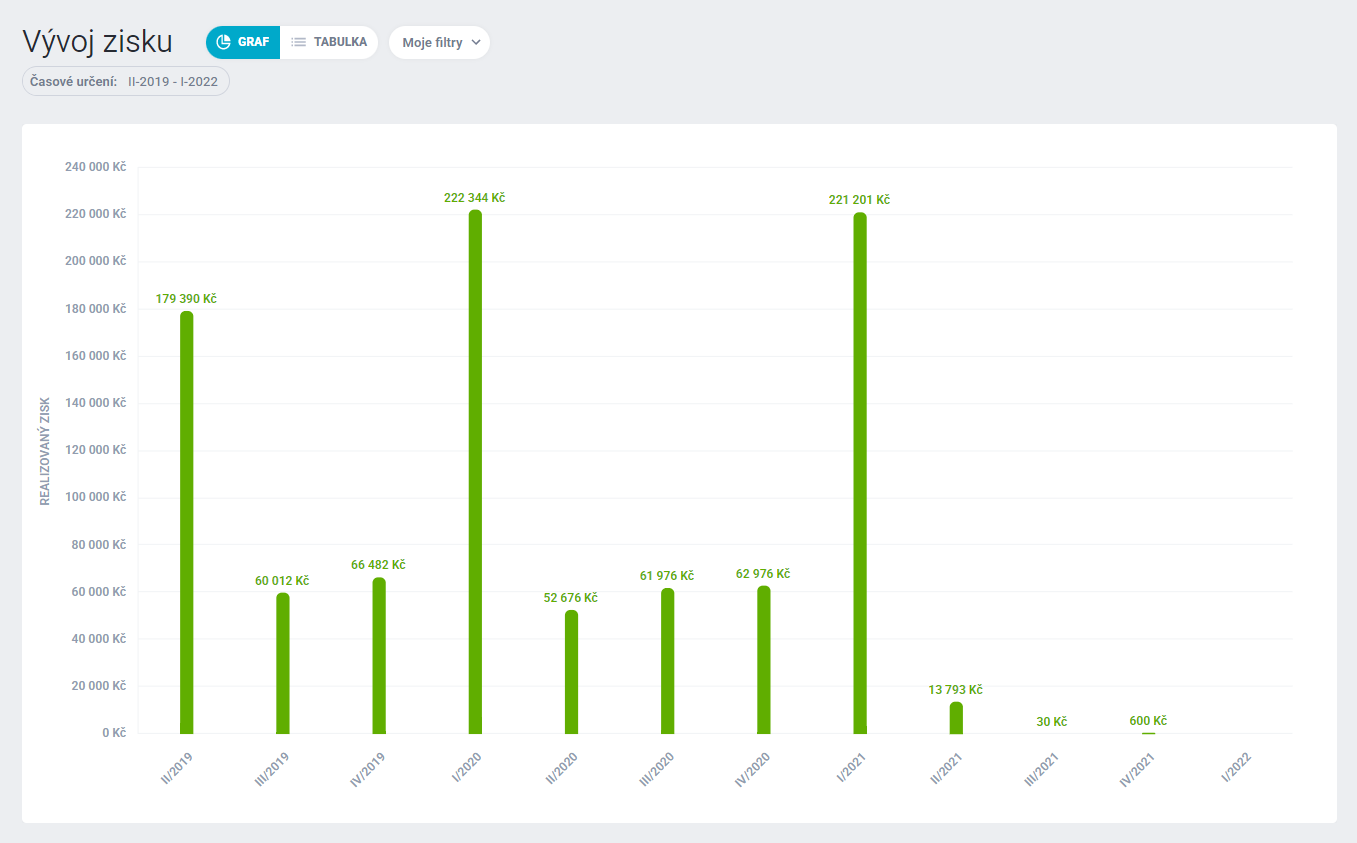Switch to the TABULKA view
Image resolution: width=1357 pixels, height=843 pixels.
(329, 42)
